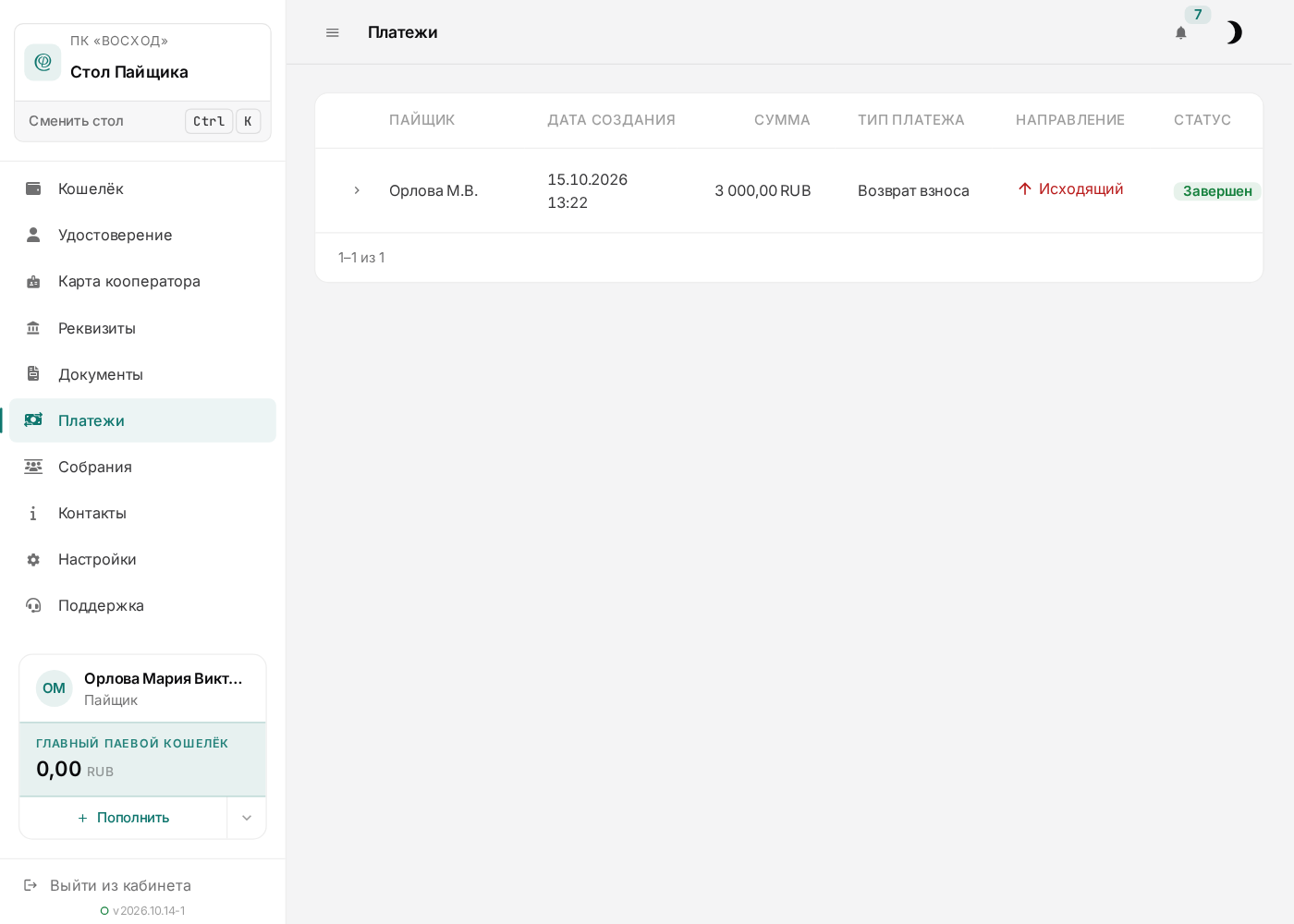Open Карта кооператора page
Image resolution: width=1294 pixels, height=924 pixels.
pyautogui.click(x=142, y=281)
